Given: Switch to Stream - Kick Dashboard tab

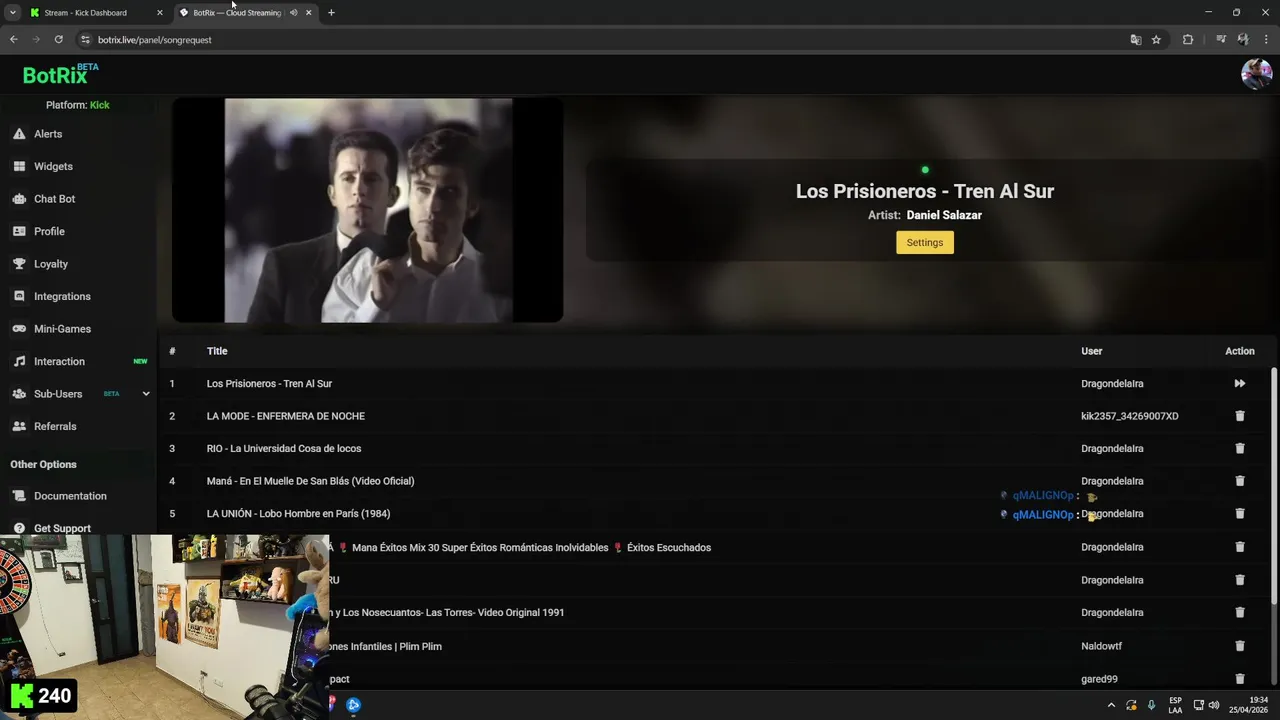Looking at the screenshot, I should pyautogui.click(x=85, y=13).
